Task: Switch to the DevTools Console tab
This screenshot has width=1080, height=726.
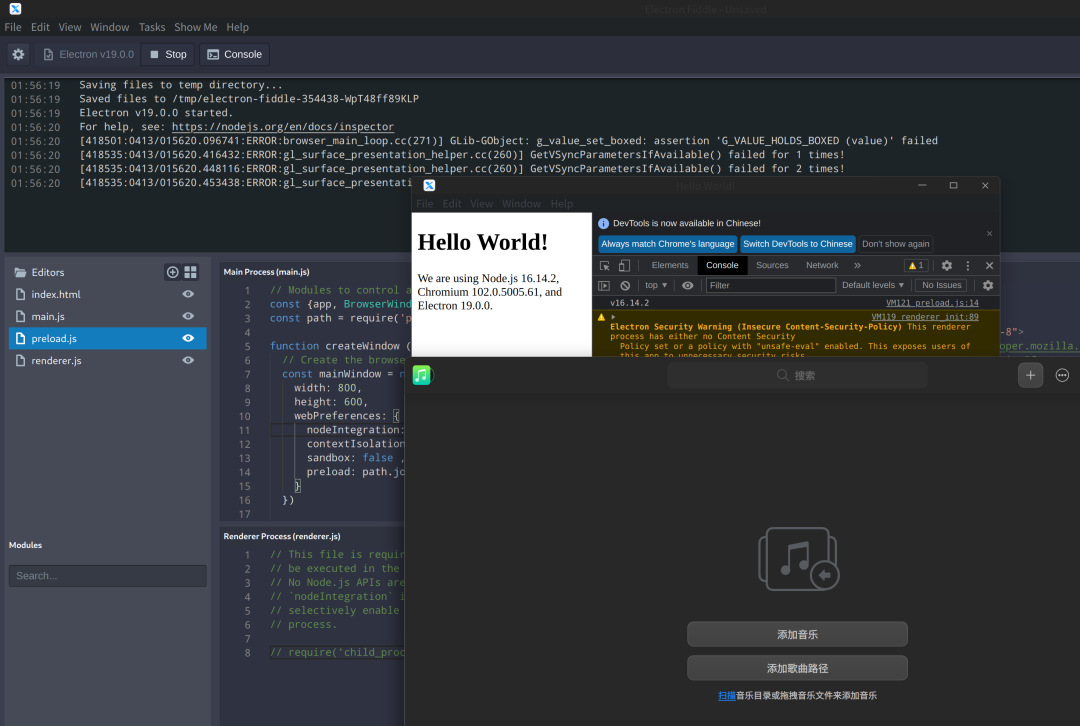Action: click(722, 265)
